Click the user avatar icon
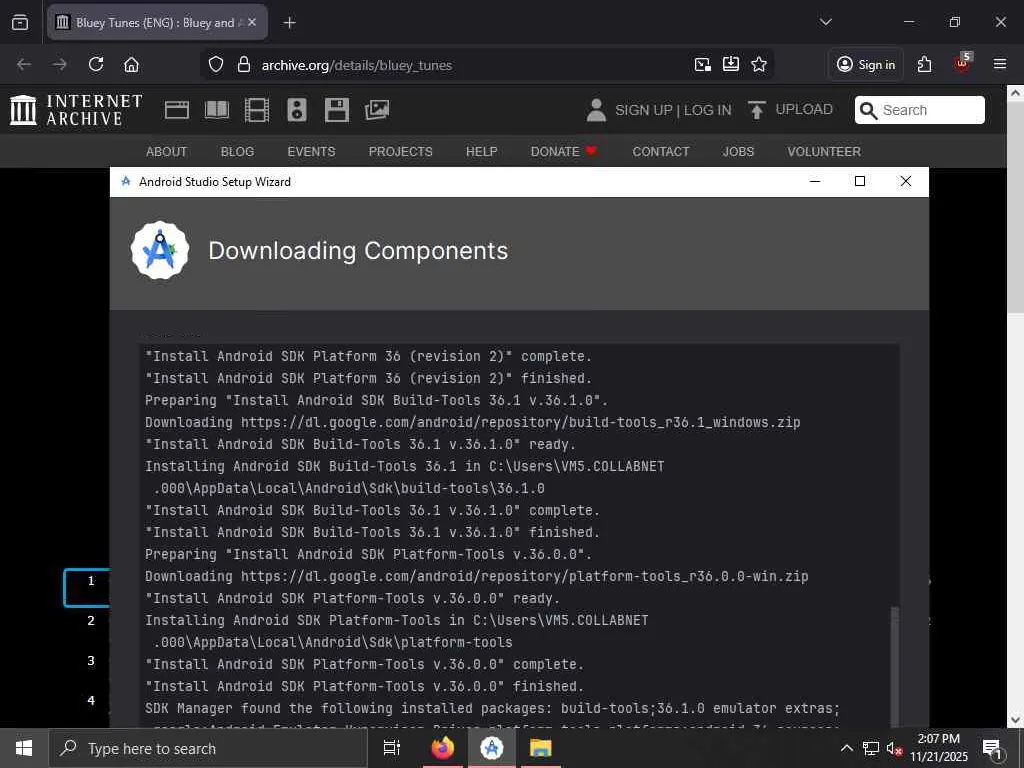Image resolution: width=1024 pixels, height=768 pixels. tap(596, 110)
